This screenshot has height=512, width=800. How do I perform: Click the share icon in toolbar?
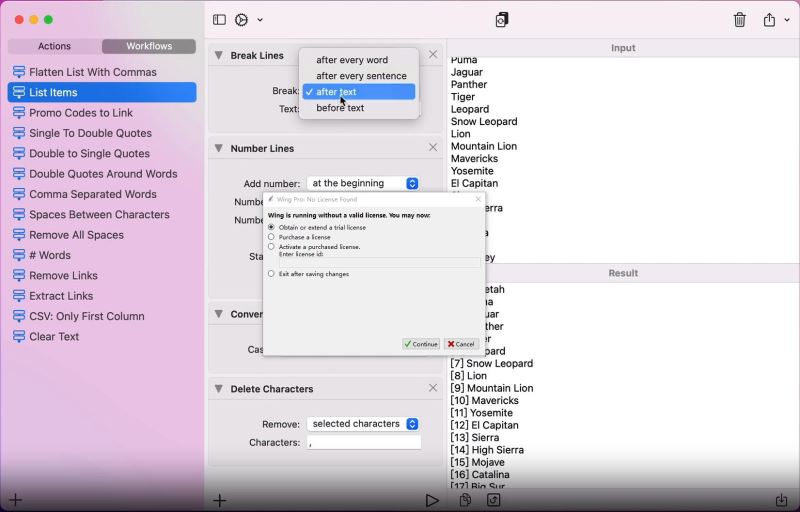point(769,20)
